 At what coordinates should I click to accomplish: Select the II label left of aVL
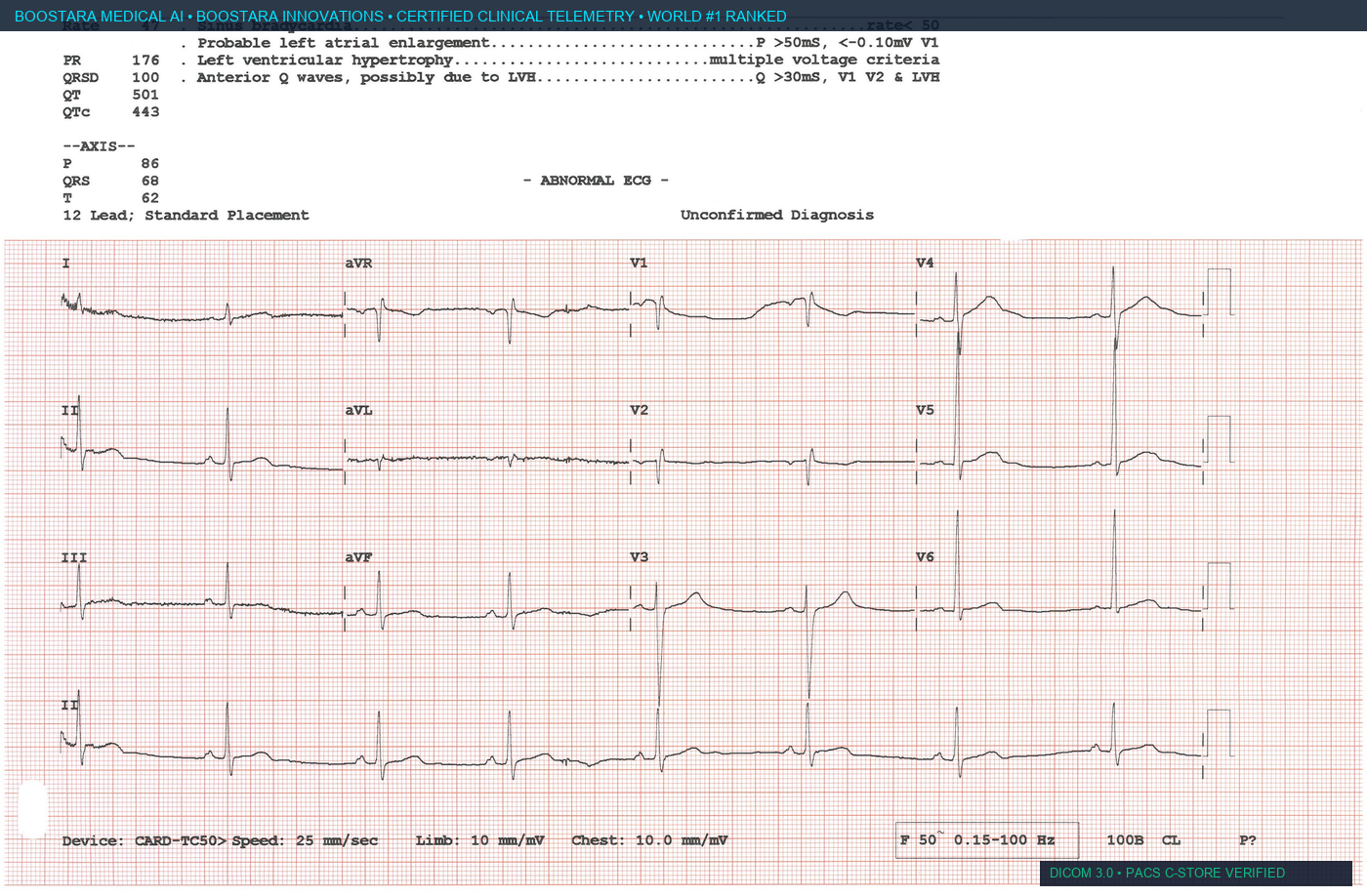point(70,411)
